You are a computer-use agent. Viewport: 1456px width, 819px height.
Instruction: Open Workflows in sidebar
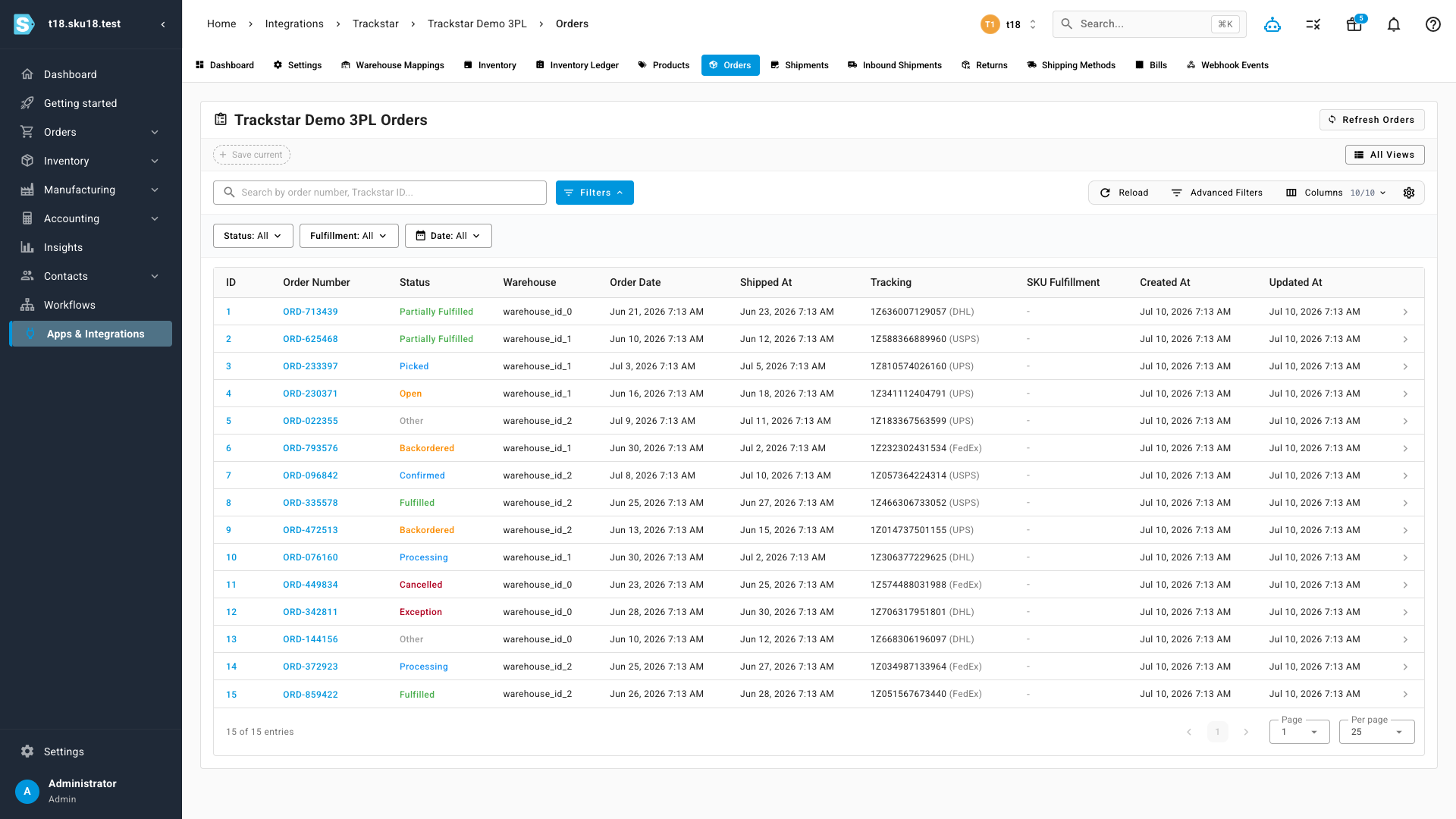[x=91, y=305]
